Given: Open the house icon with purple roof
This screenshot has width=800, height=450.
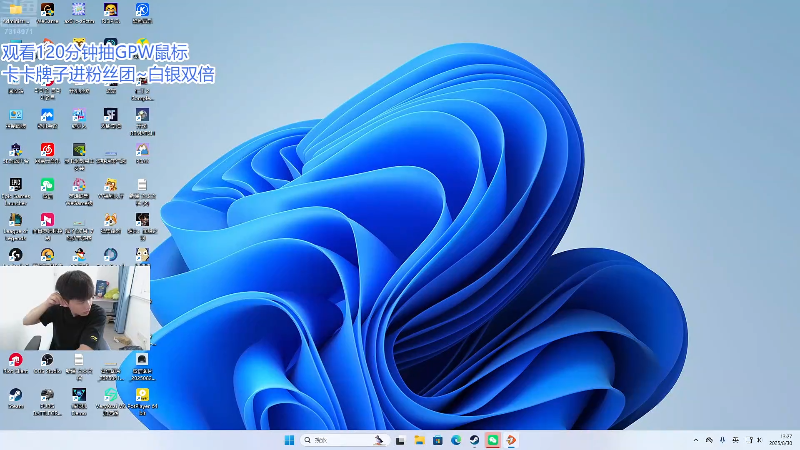Looking at the screenshot, I should (x=142, y=149).
